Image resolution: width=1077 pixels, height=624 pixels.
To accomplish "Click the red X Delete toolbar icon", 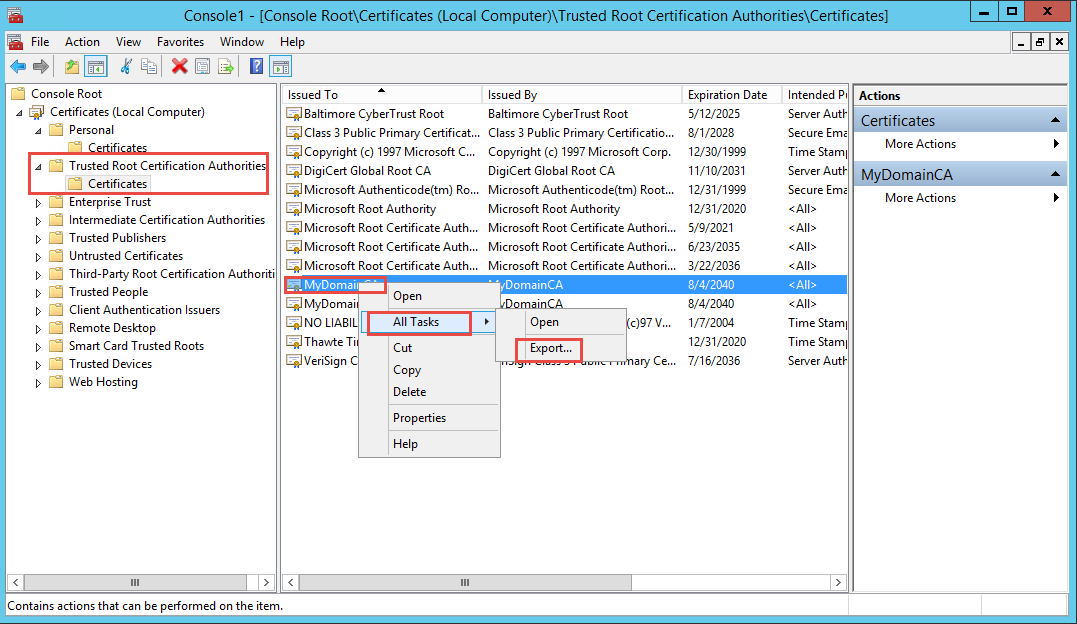I will (179, 67).
